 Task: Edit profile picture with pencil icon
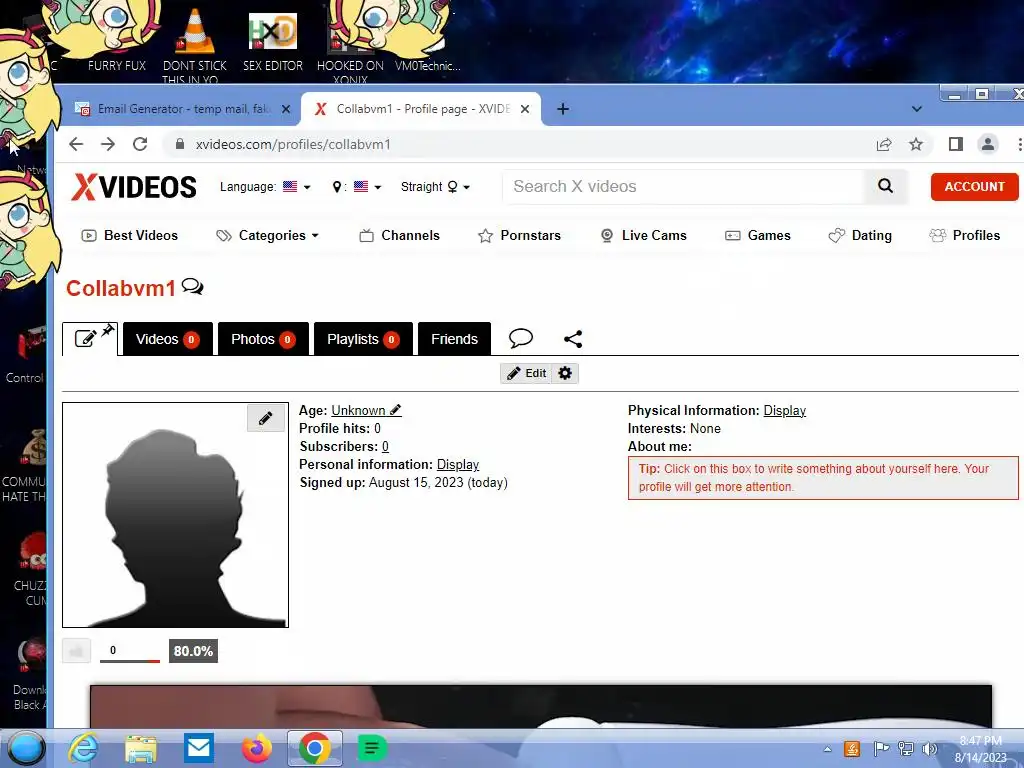click(266, 418)
